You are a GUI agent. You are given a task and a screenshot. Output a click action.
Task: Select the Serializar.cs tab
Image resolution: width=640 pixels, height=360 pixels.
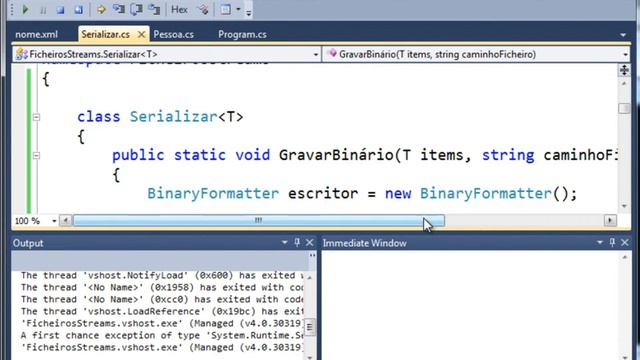pyautogui.click(x=105, y=34)
